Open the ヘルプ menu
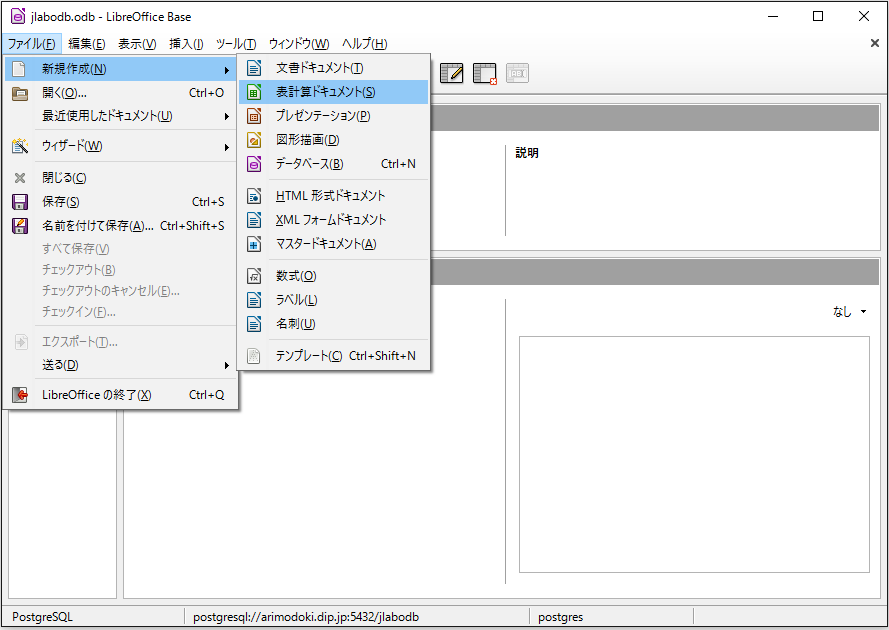This screenshot has height=630, width=889. click(x=365, y=44)
